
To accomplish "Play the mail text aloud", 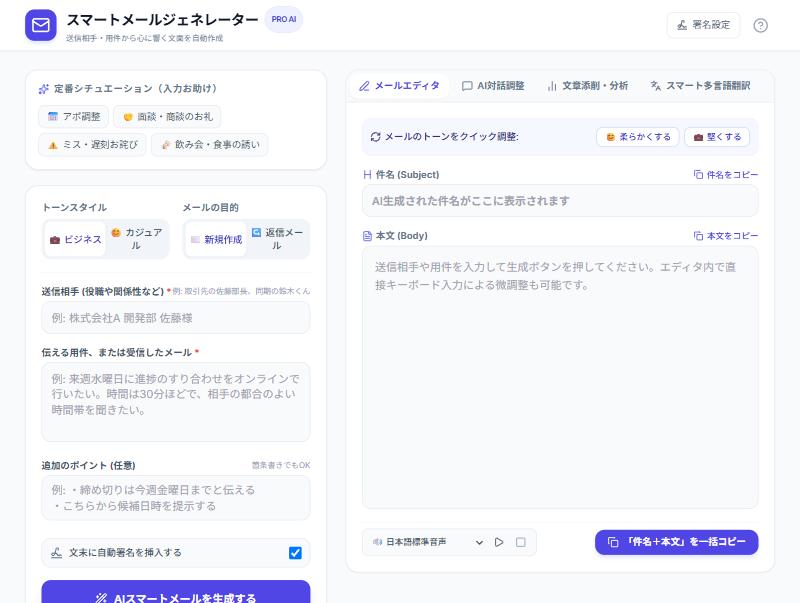I will (499, 542).
